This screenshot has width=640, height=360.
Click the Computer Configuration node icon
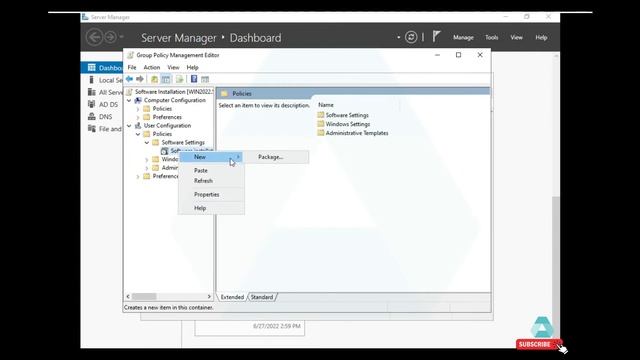coord(138,100)
